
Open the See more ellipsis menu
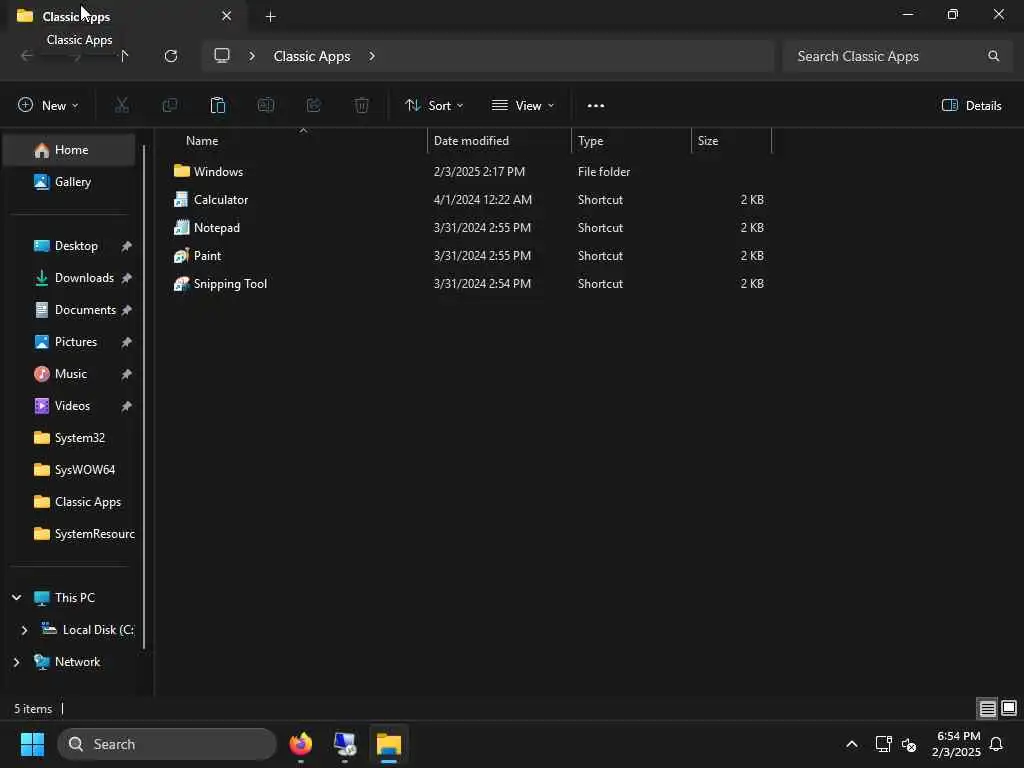(596, 106)
